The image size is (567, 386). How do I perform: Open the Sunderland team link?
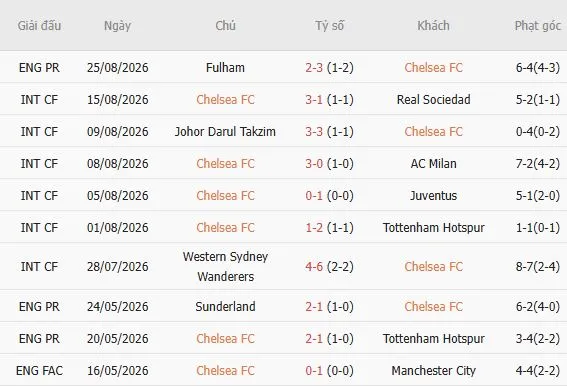pyautogui.click(x=225, y=307)
